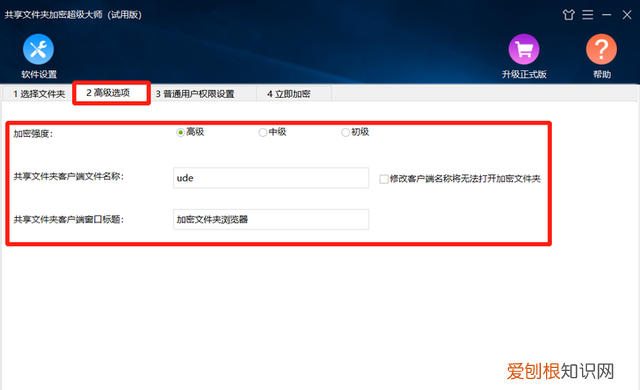Click the 帮助 caption text
This screenshot has height=390, width=640.
(x=602, y=74)
